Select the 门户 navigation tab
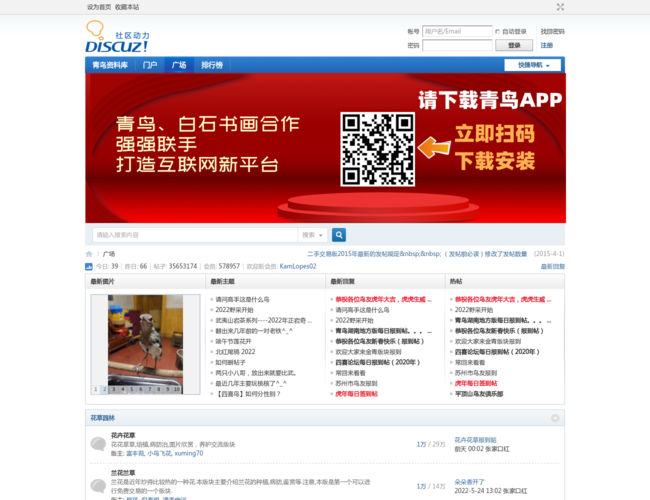Viewport: 650px width, 500px height. click(150, 65)
